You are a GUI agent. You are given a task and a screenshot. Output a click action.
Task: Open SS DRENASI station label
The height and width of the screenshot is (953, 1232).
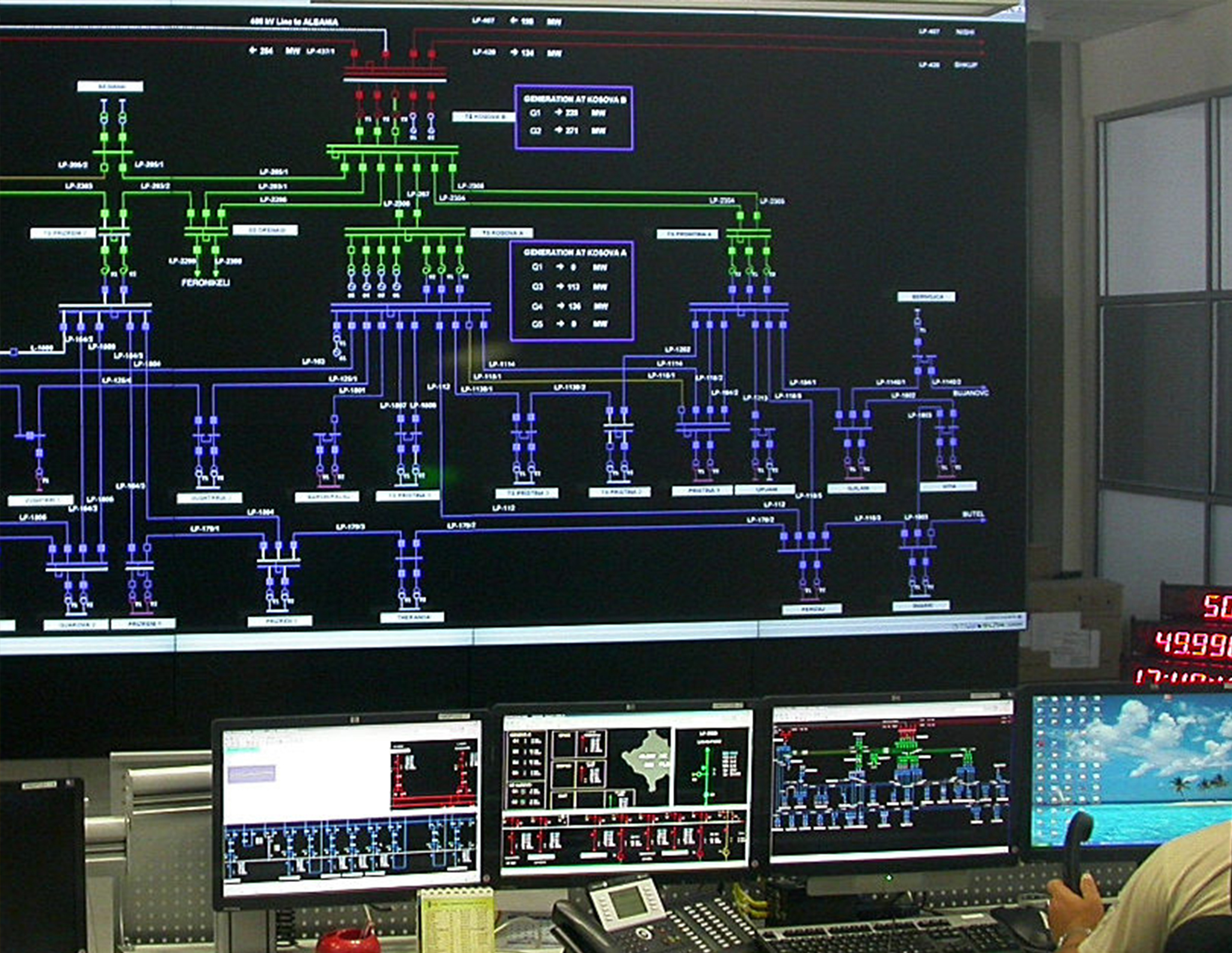[265, 230]
